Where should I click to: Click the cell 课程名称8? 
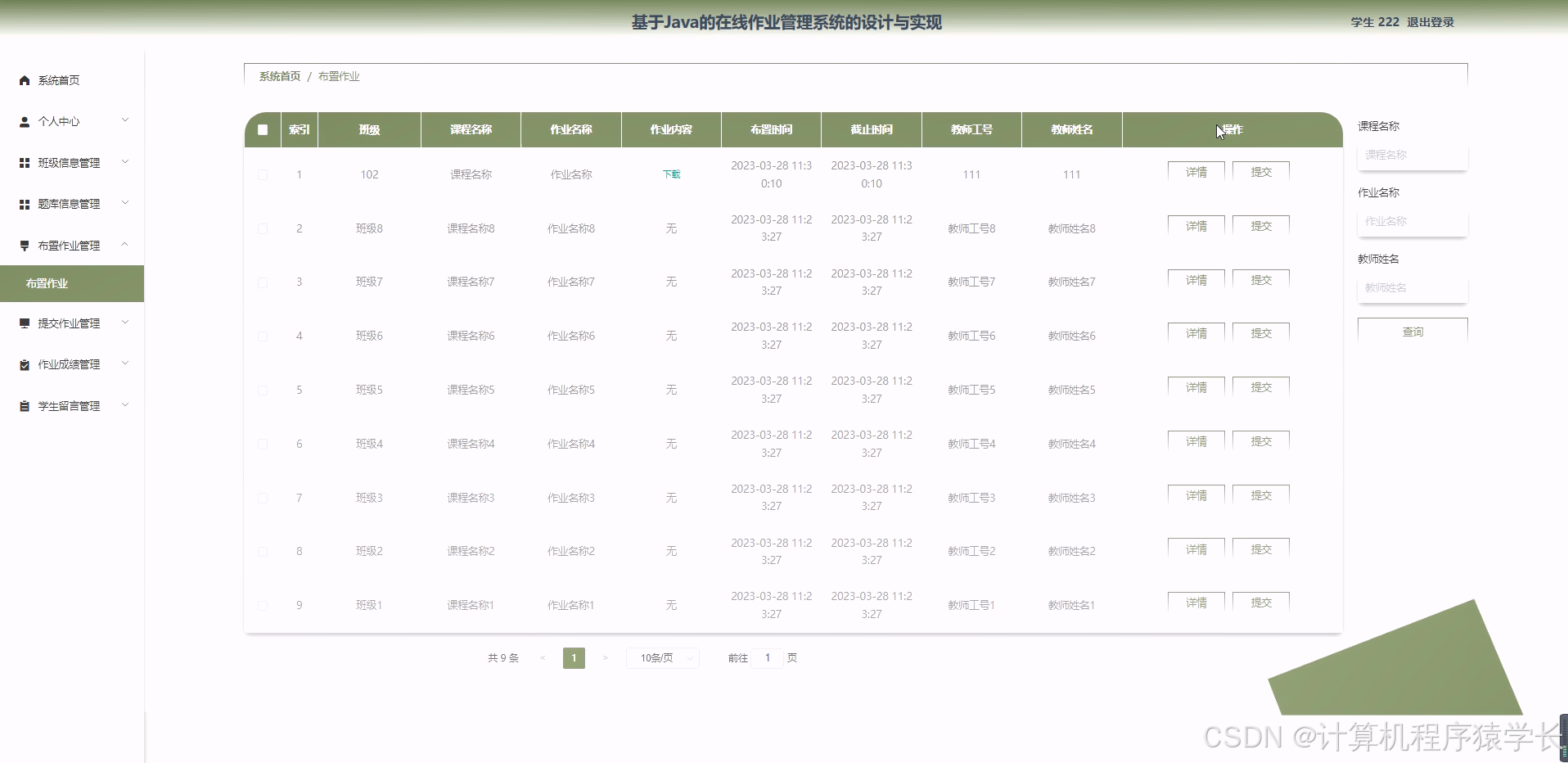pos(471,228)
